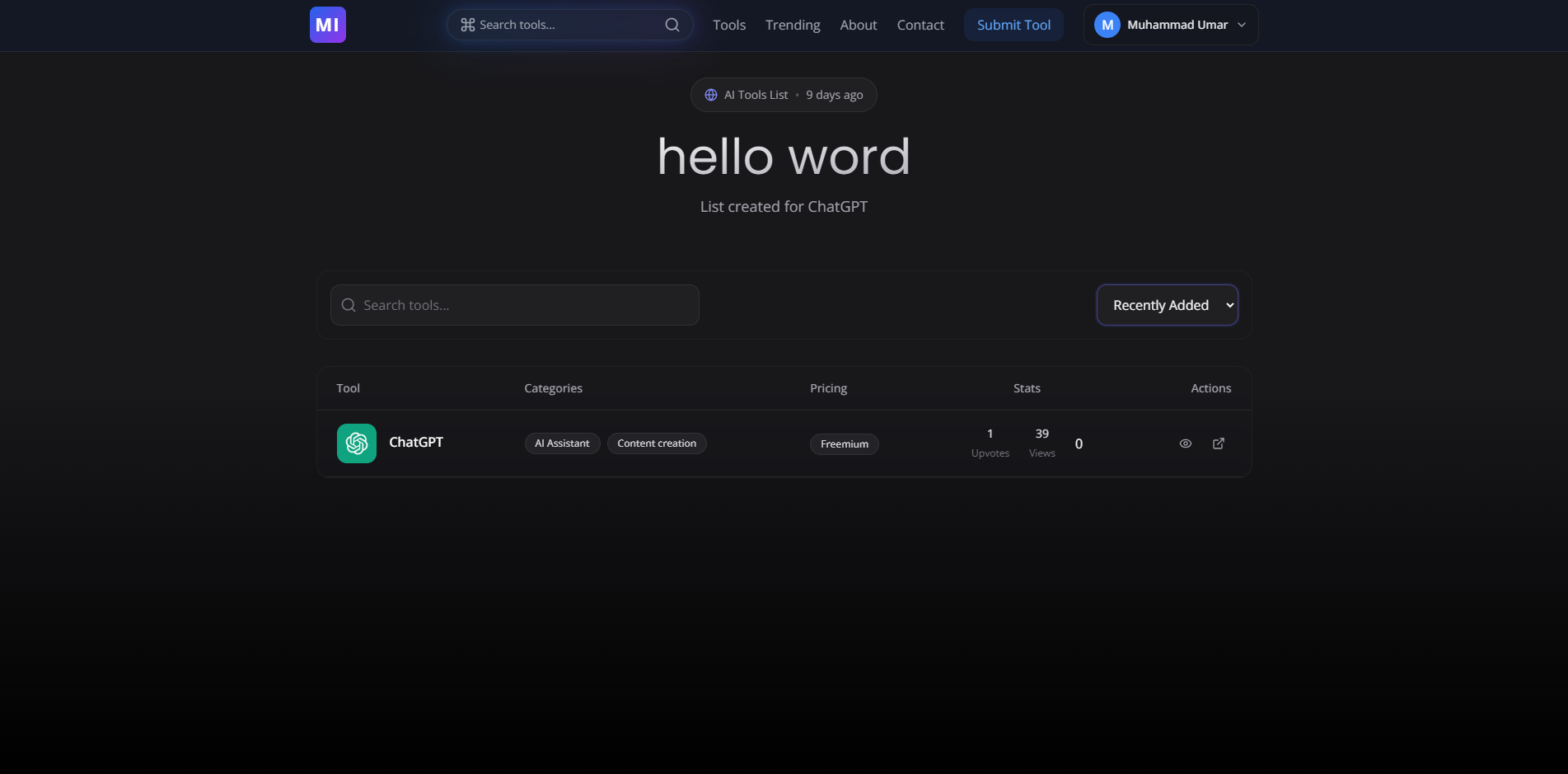Open the About page
The height and width of the screenshot is (774, 1568).
coord(859,25)
